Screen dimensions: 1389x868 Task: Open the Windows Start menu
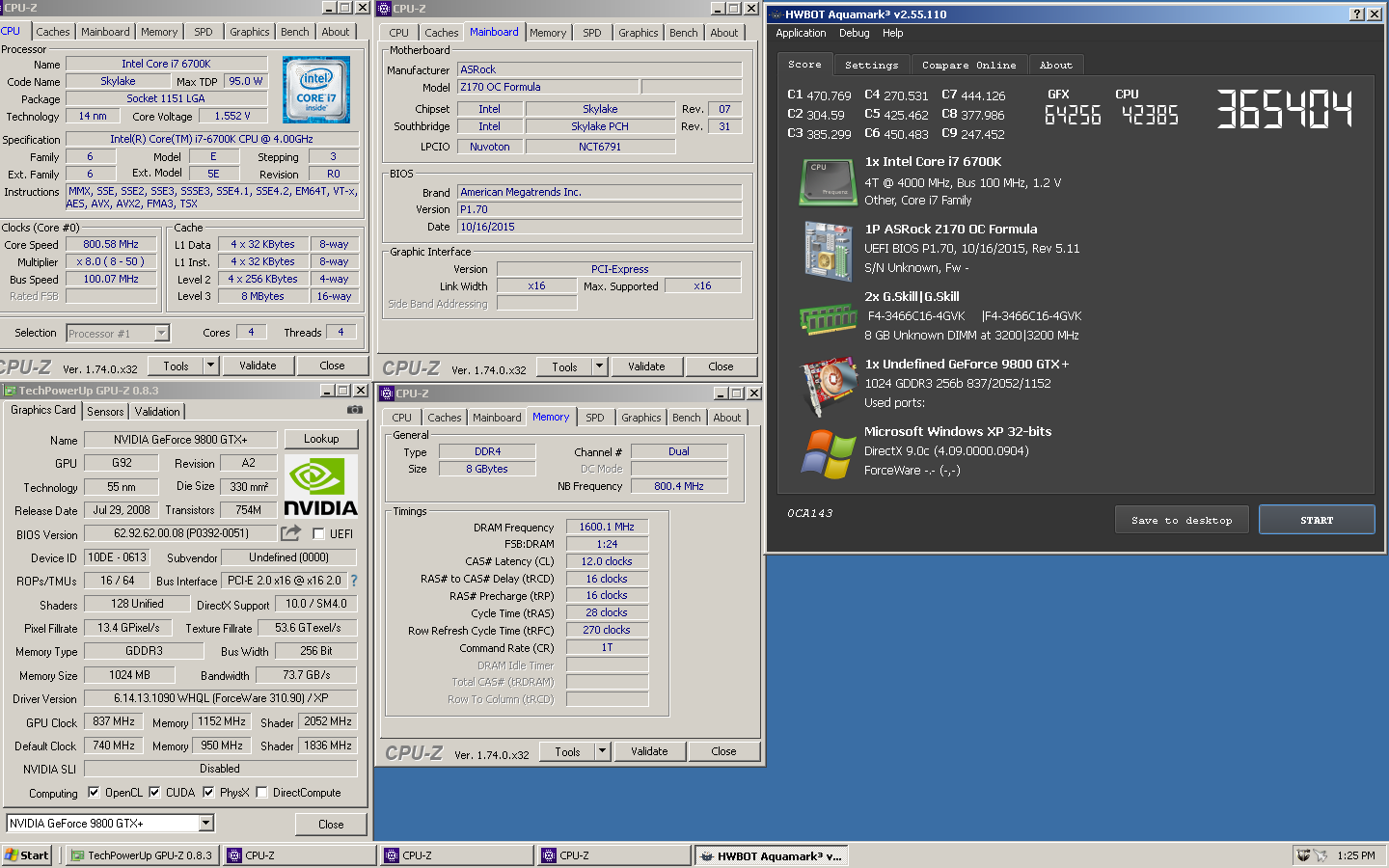tap(27, 855)
